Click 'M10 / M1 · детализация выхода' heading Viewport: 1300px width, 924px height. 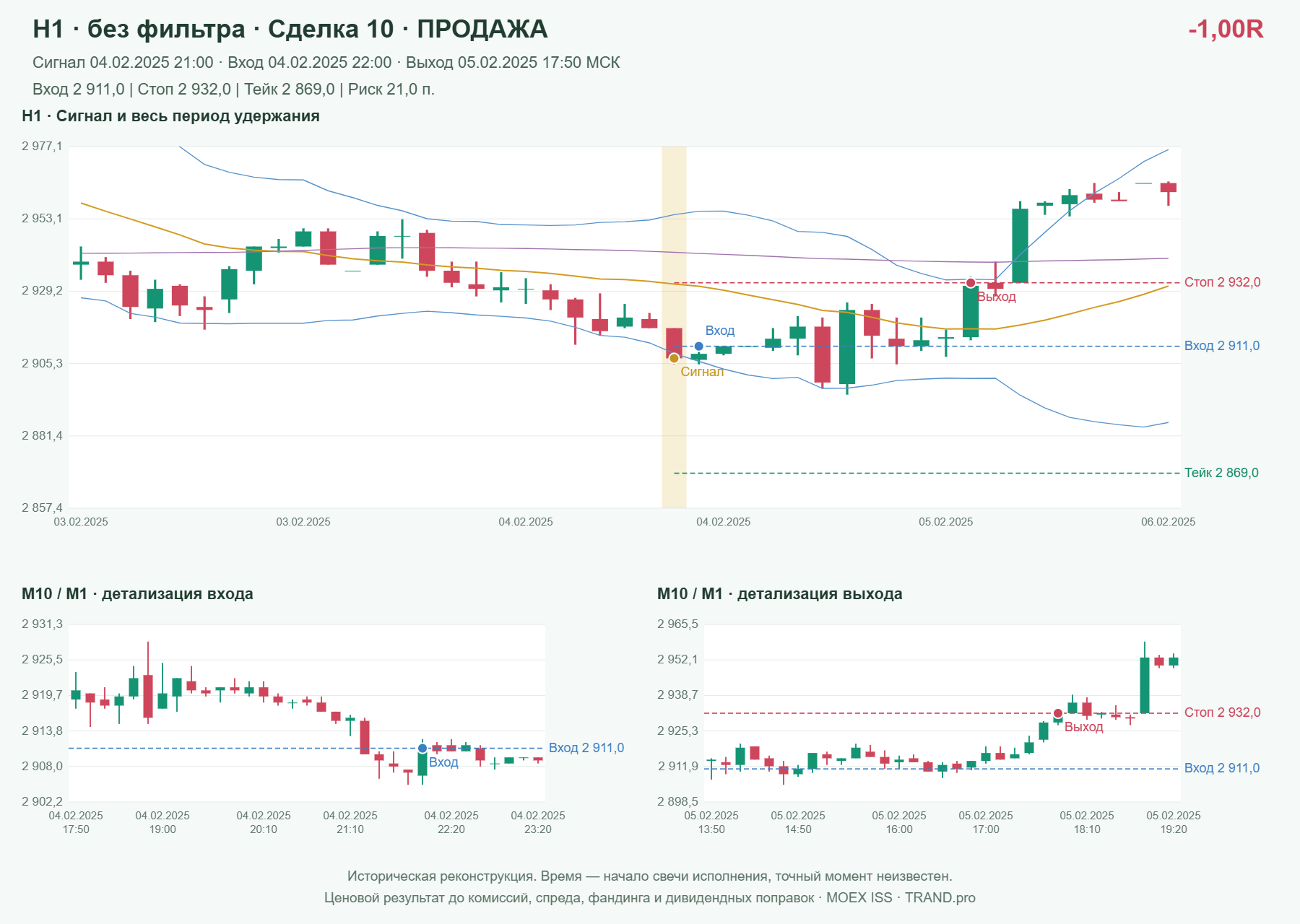coord(780,594)
